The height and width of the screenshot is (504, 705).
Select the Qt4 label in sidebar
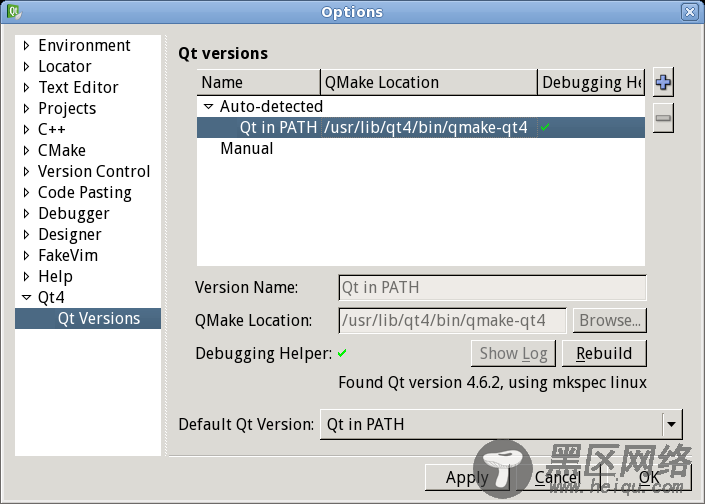[51, 297]
